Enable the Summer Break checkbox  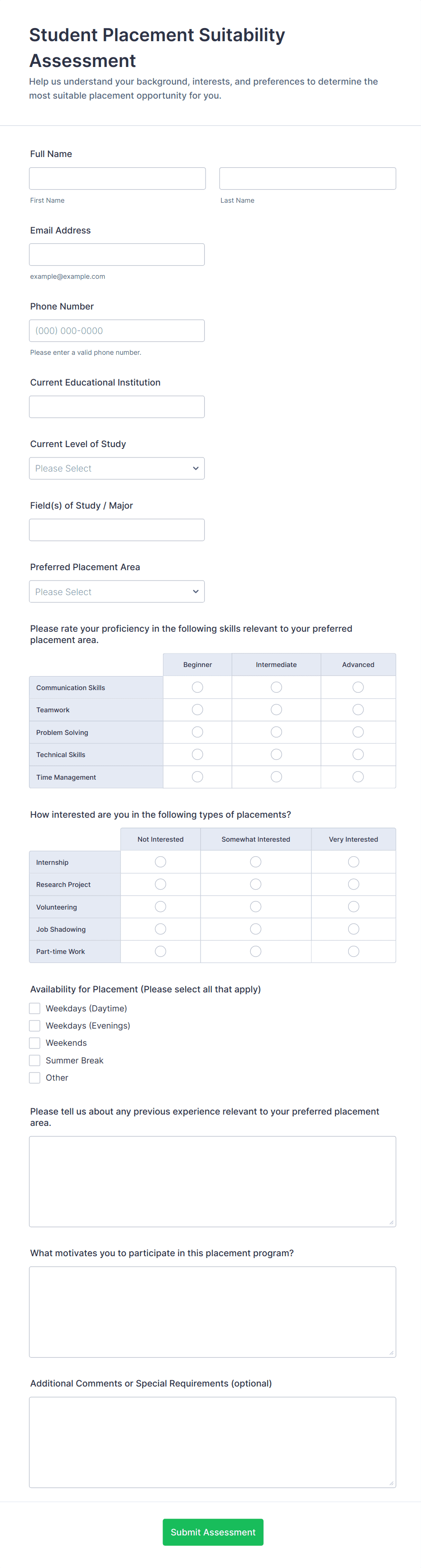click(x=35, y=1060)
